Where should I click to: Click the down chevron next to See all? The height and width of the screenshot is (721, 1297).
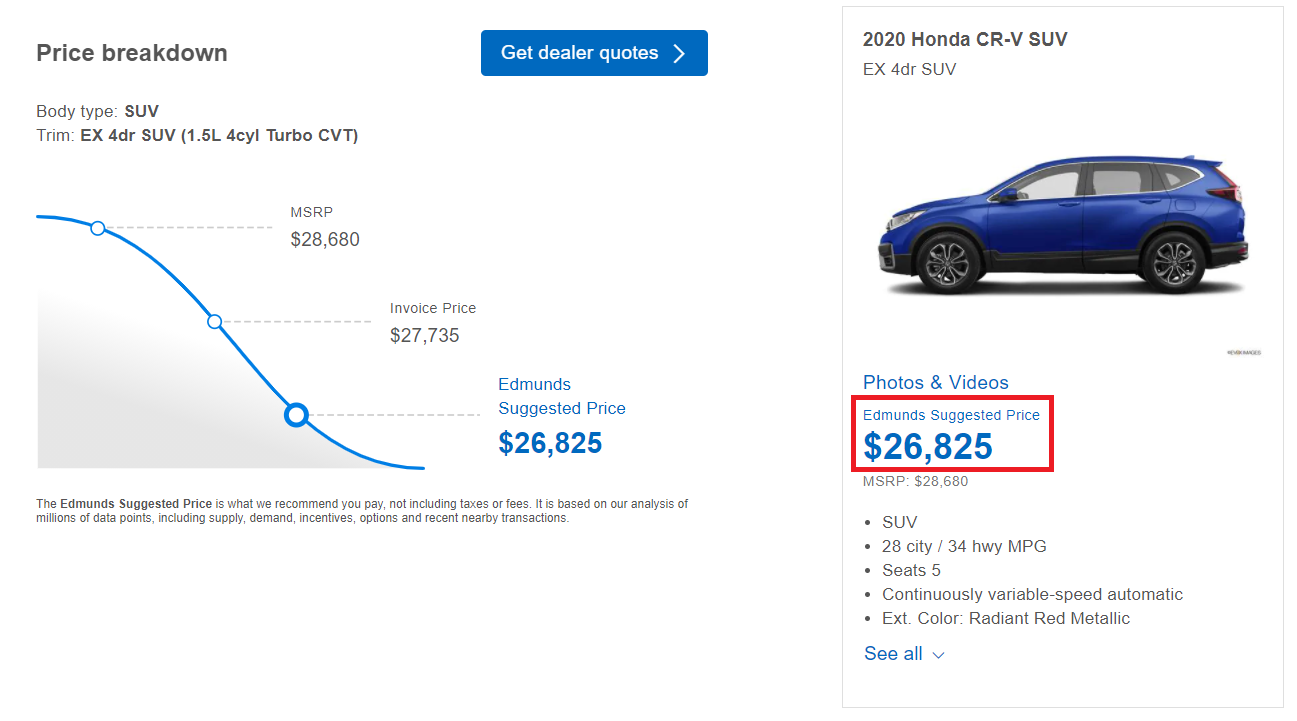[x=938, y=655]
